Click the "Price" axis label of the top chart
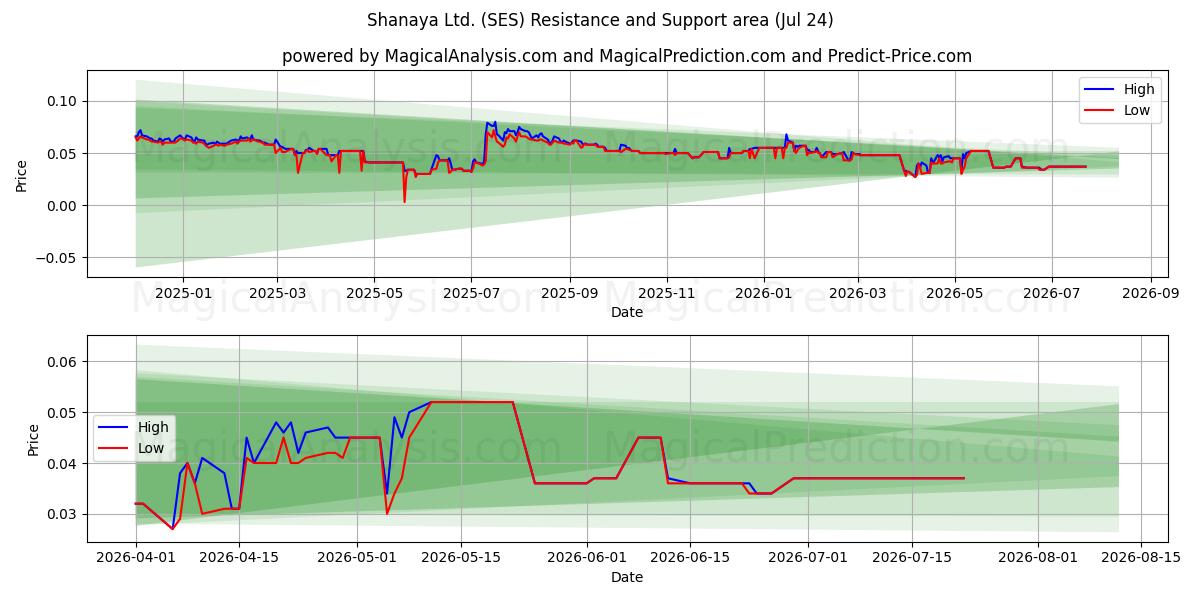Screen dimensions: 1200x600 pos(22,174)
